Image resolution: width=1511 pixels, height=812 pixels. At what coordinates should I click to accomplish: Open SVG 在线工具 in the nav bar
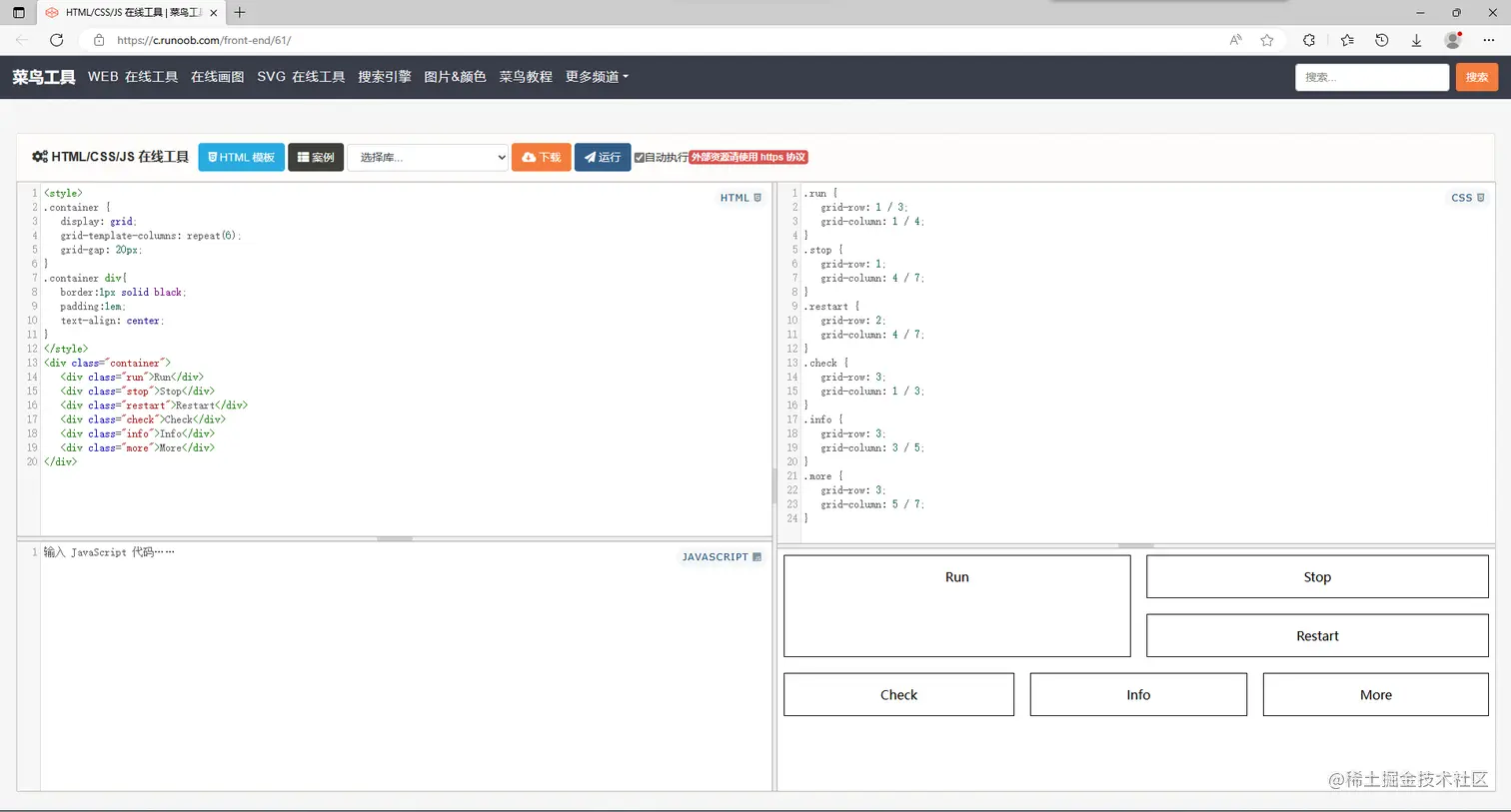301,77
